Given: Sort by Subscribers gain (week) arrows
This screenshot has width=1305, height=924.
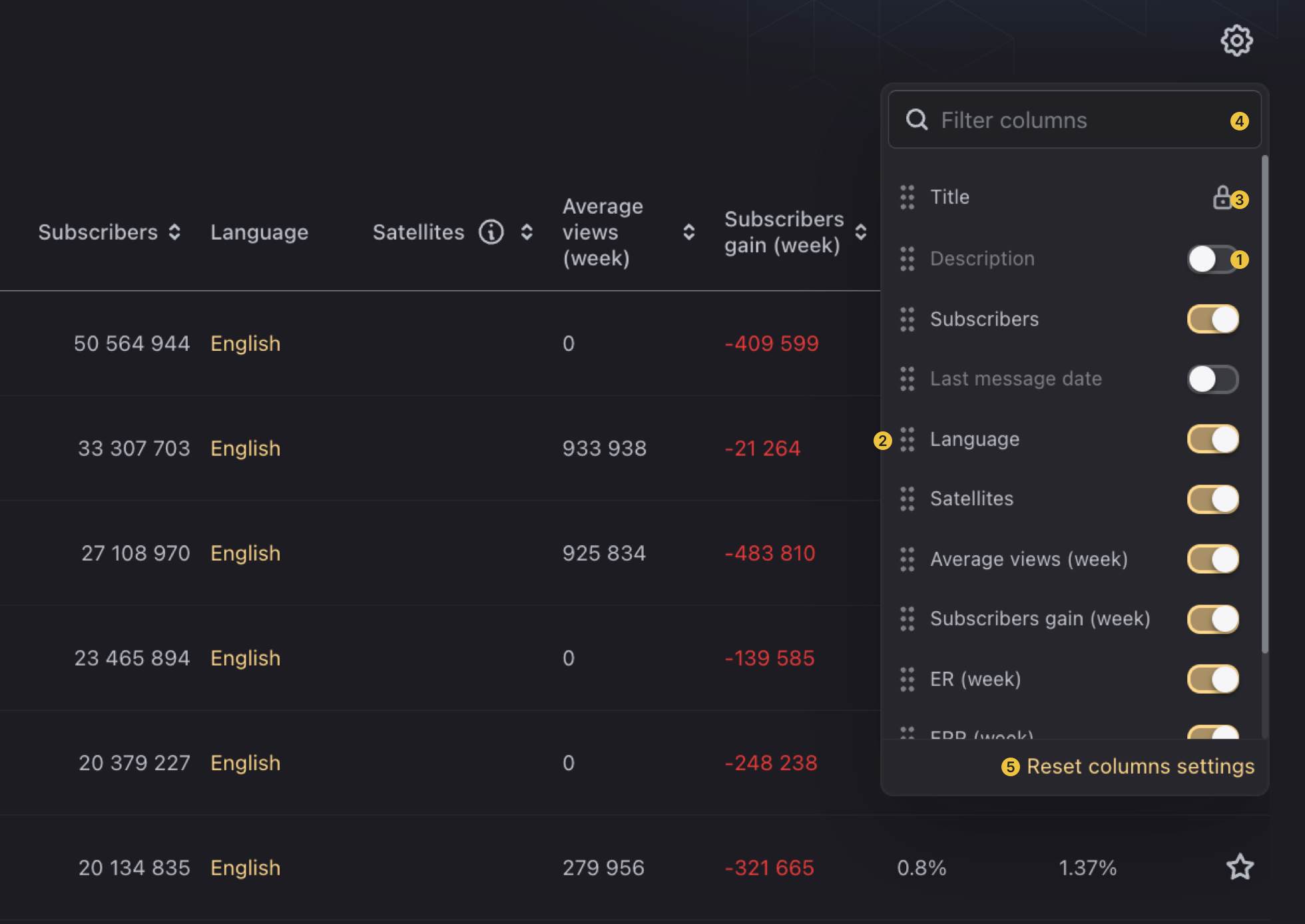Looking at the screenshot, I should pyautogui.click(x=861, y=232).
